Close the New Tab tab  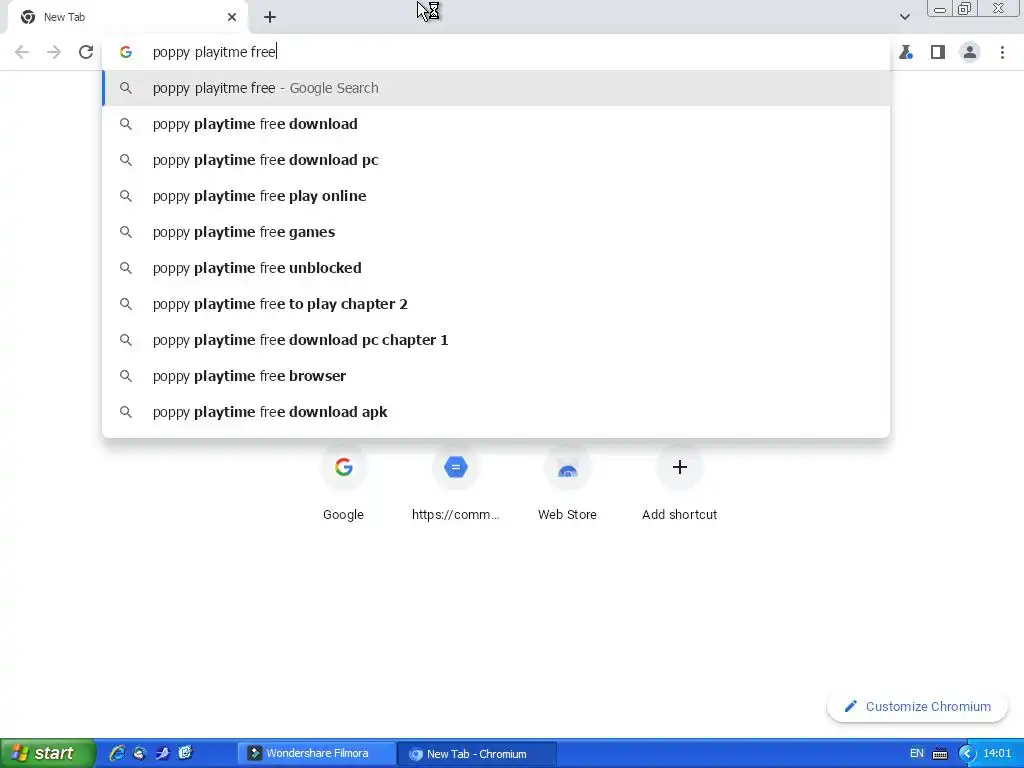232,17
